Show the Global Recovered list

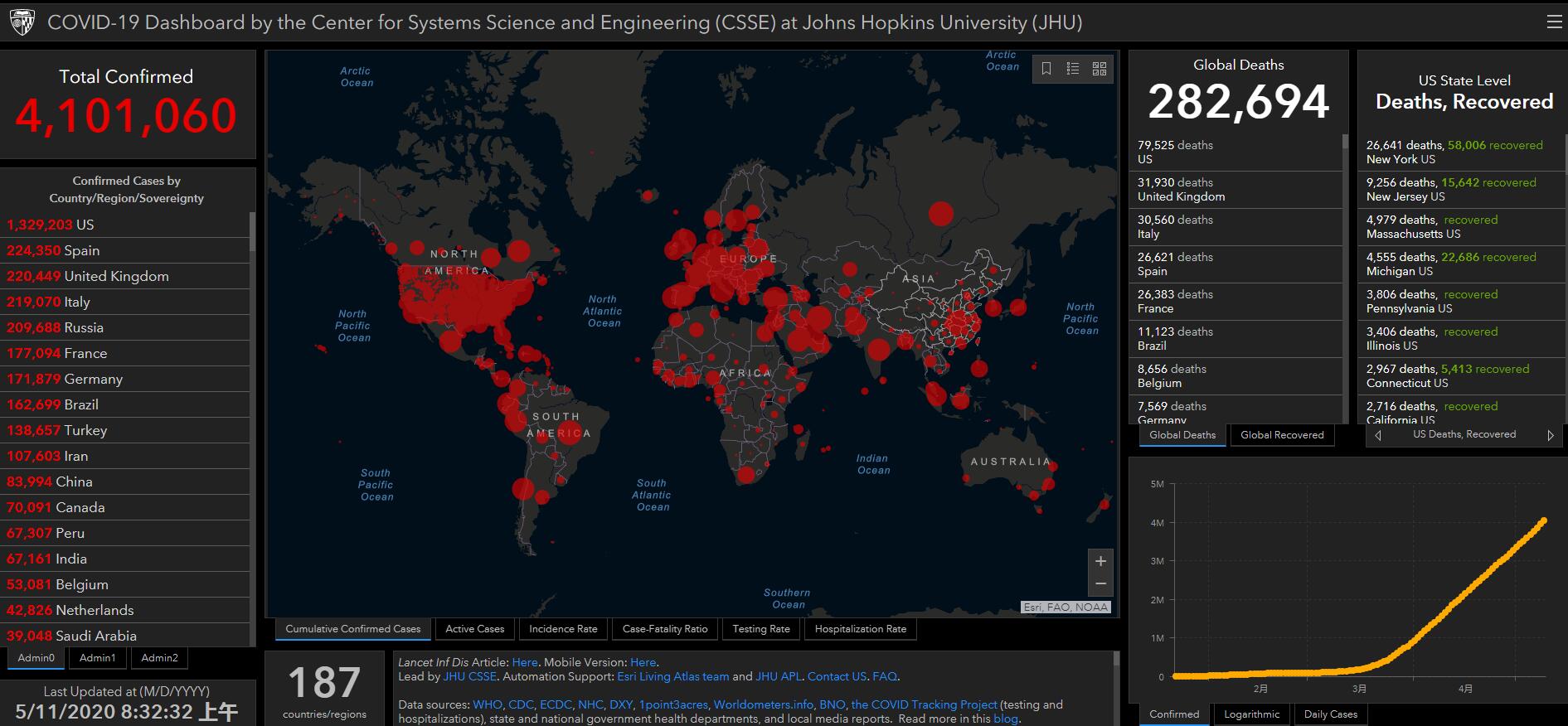[x=1282, y=435]
